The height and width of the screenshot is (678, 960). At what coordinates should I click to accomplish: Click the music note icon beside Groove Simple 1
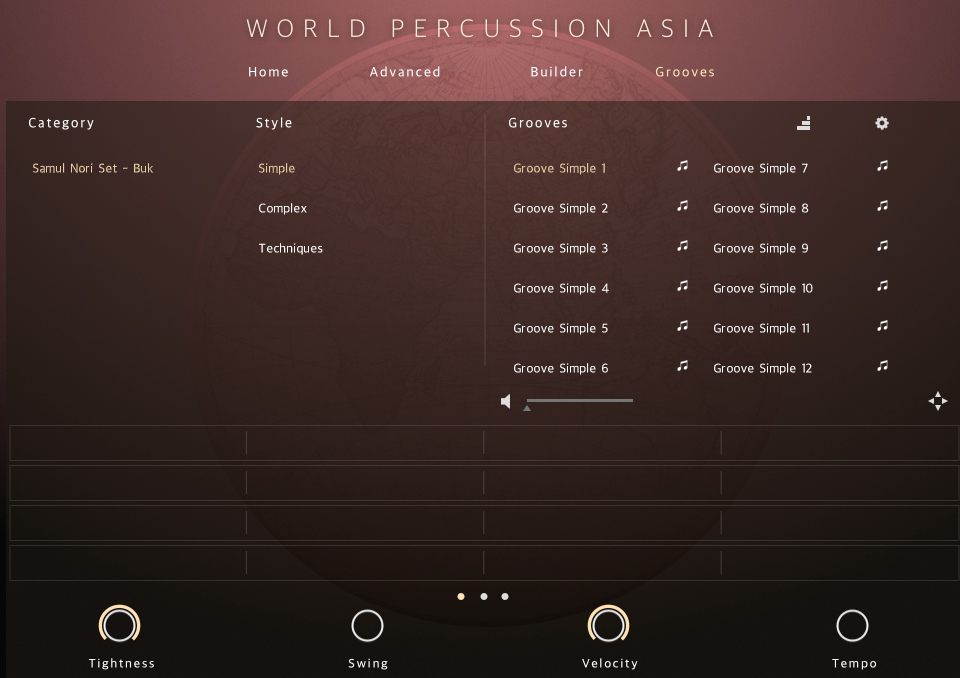(682, 167)
